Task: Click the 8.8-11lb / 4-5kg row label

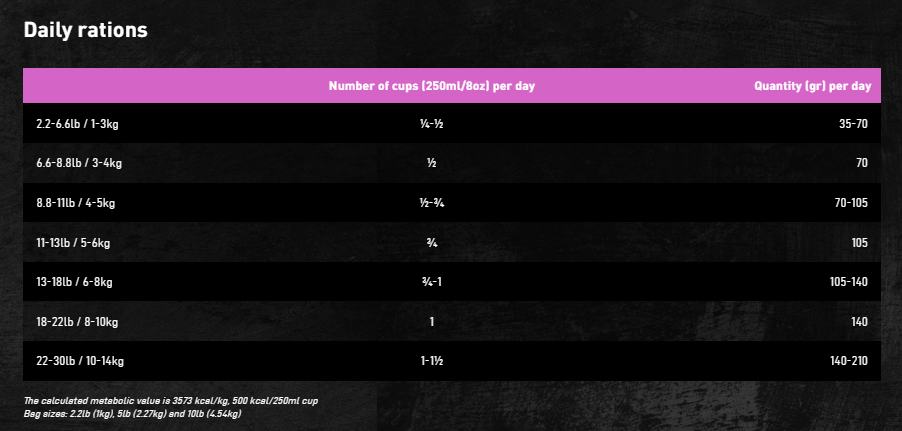Action: click(75, 203)
